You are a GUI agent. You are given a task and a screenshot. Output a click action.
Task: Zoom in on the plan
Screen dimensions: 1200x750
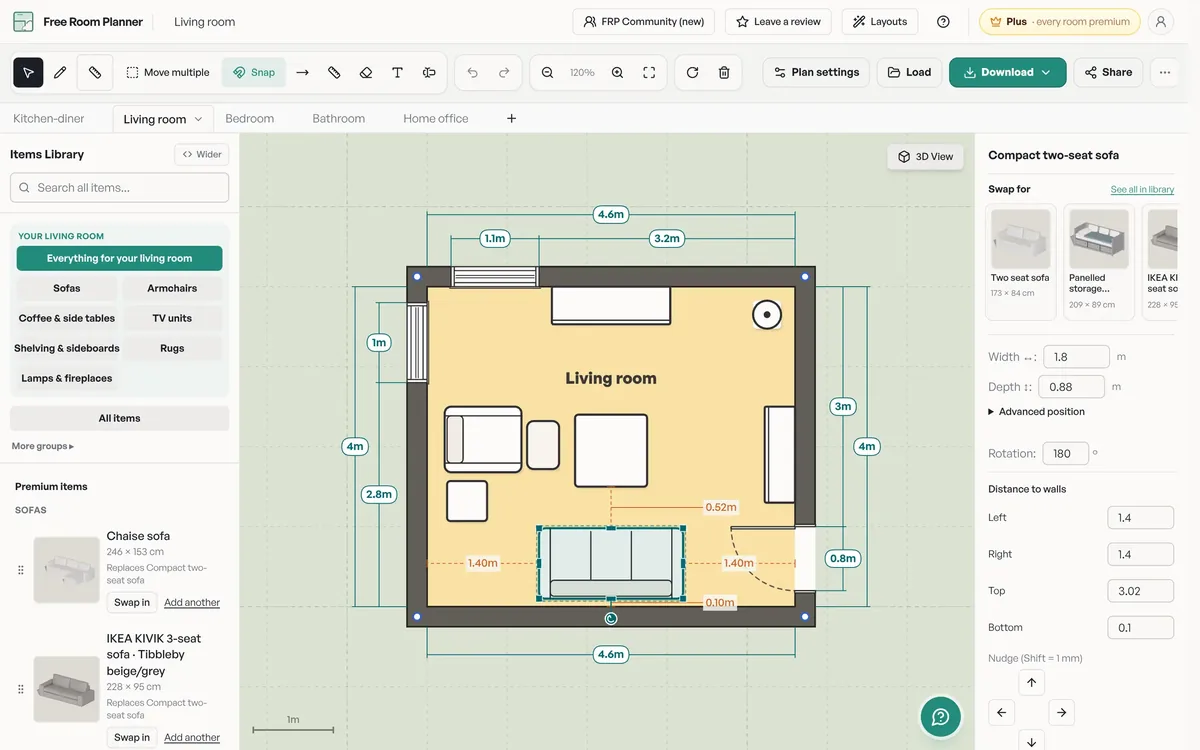point(617,72)
